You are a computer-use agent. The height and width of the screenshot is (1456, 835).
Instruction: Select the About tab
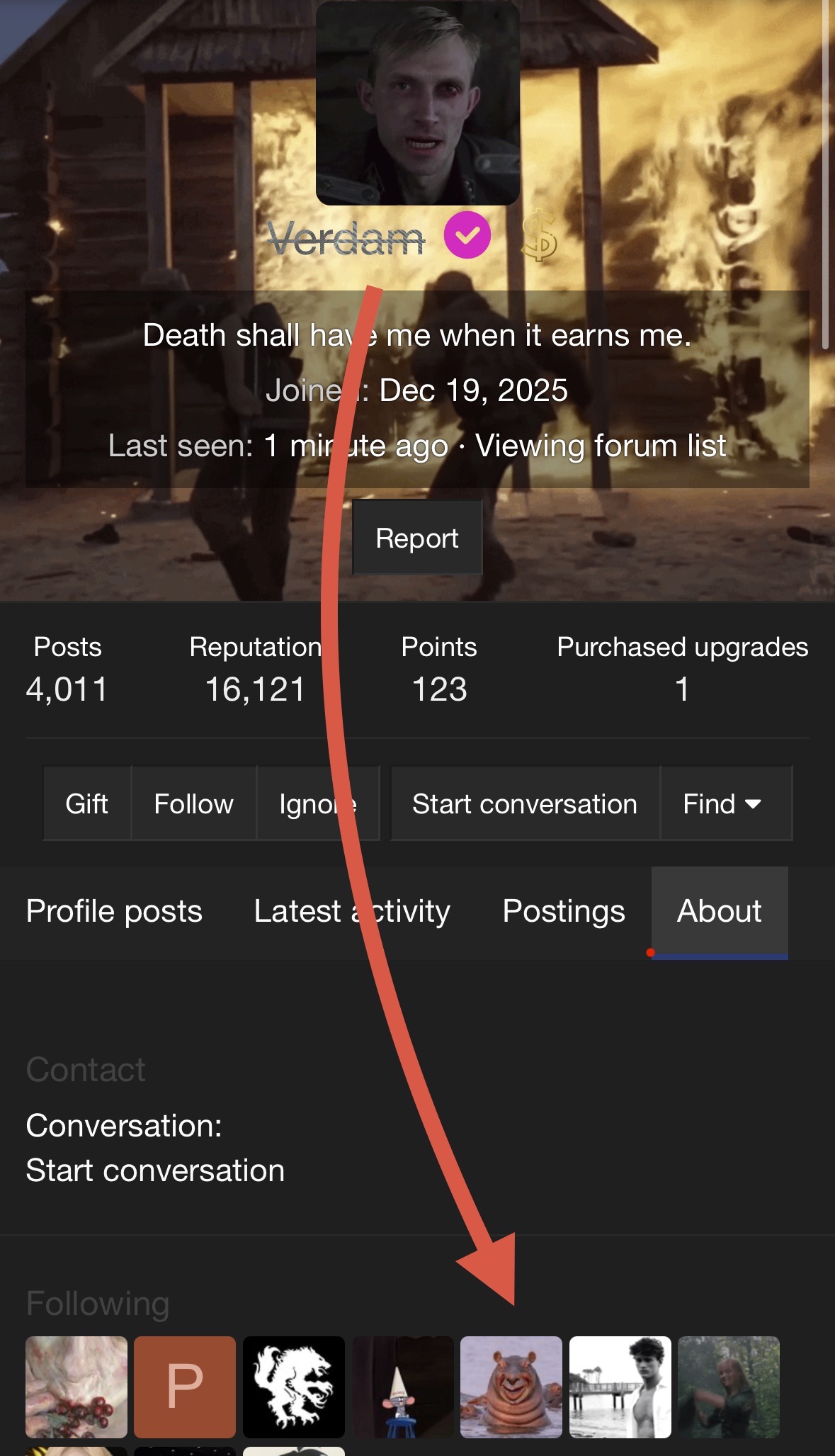719,911
